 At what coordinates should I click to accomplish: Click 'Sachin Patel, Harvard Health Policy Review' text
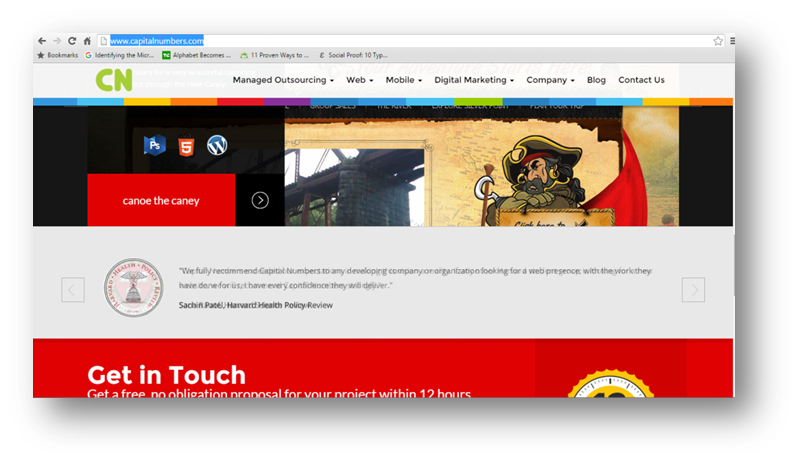(x=256, y=305)
